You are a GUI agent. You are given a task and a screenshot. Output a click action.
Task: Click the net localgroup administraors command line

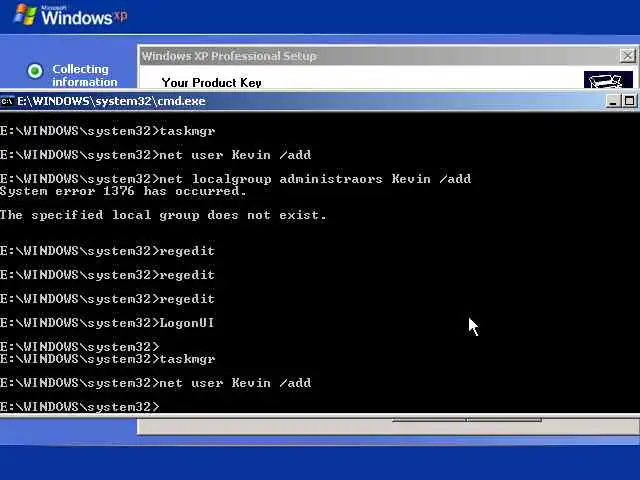[x=236, y=179]
